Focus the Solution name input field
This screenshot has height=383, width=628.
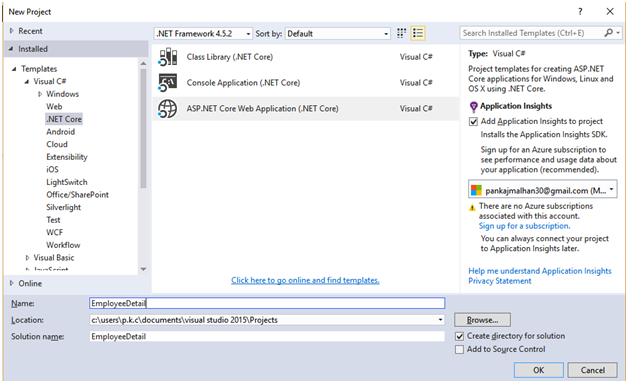pos(267,337)
